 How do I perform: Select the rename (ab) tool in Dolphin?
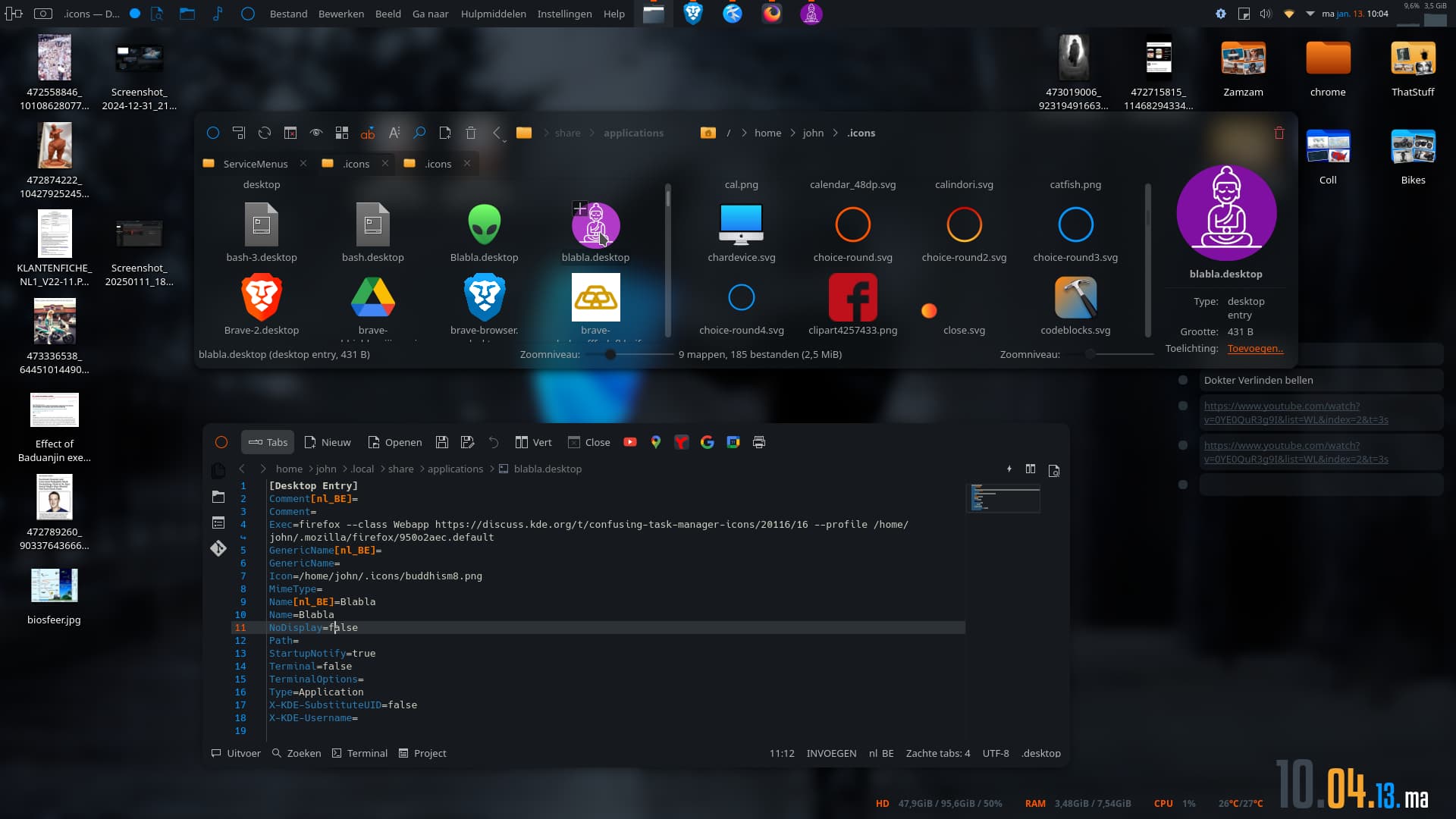click(369, 133)
